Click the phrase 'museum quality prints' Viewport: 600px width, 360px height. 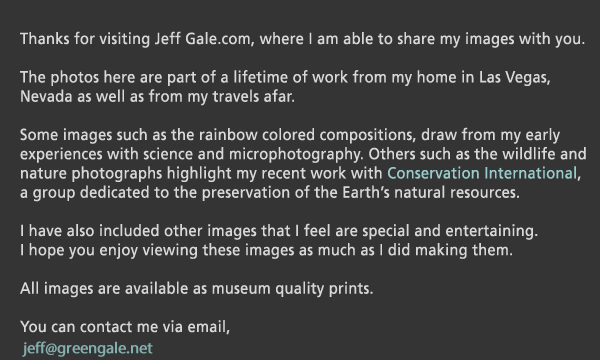coord(292,288)
